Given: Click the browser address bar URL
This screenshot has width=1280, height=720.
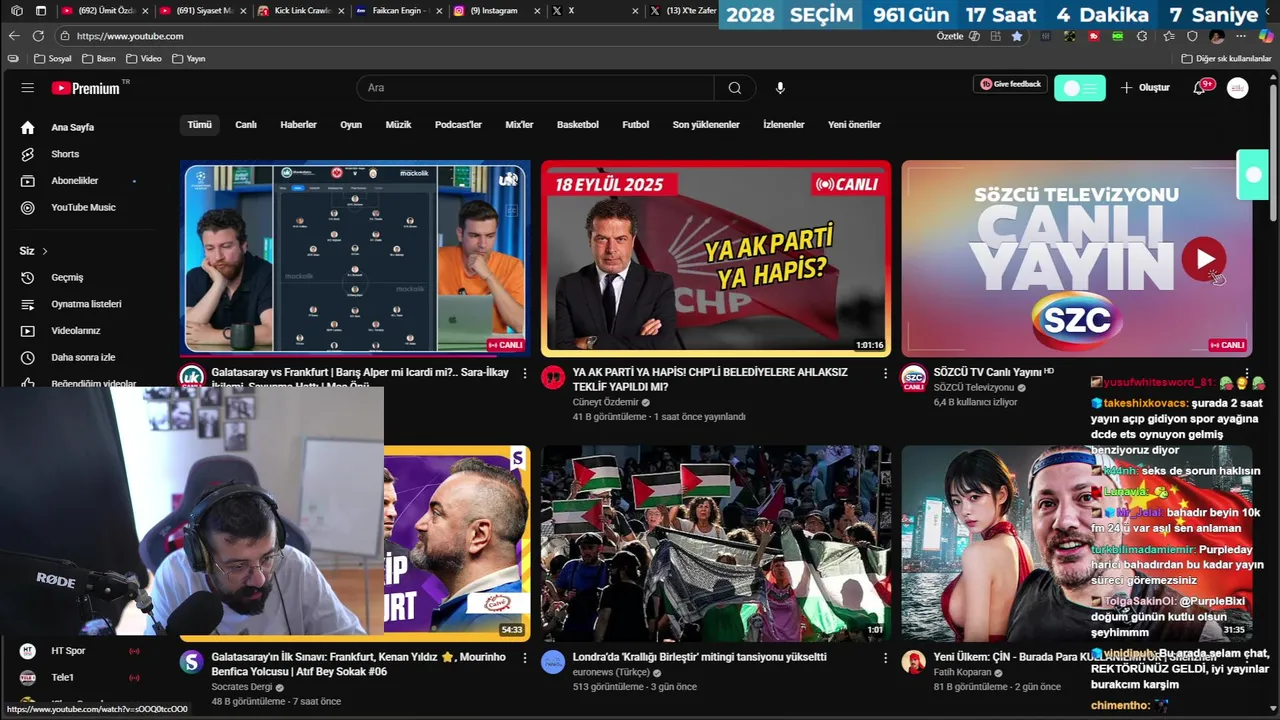Looking at the screenshot, I should pos(130,36).
